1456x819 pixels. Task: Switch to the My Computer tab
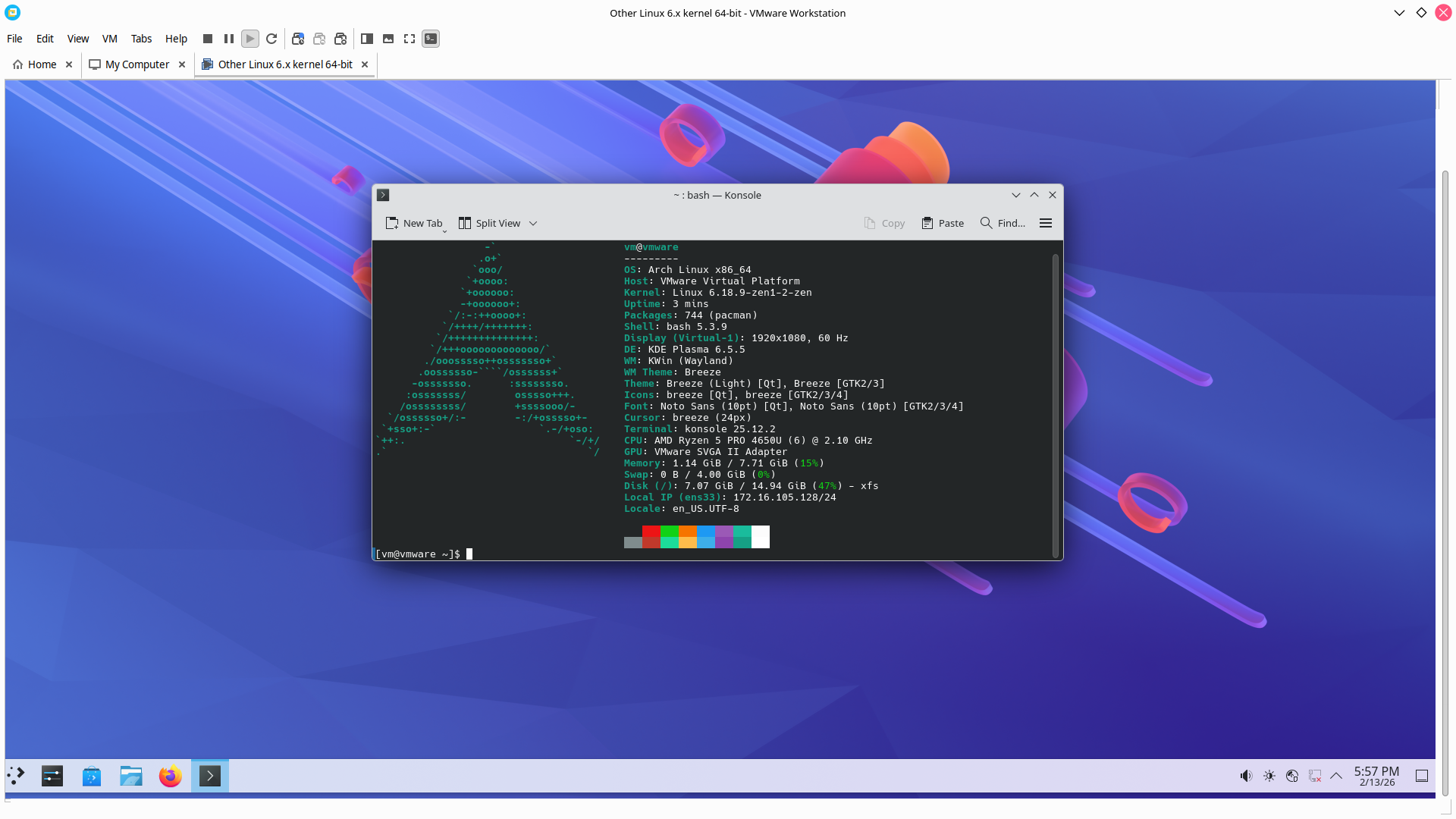click(x=136, y=64)
